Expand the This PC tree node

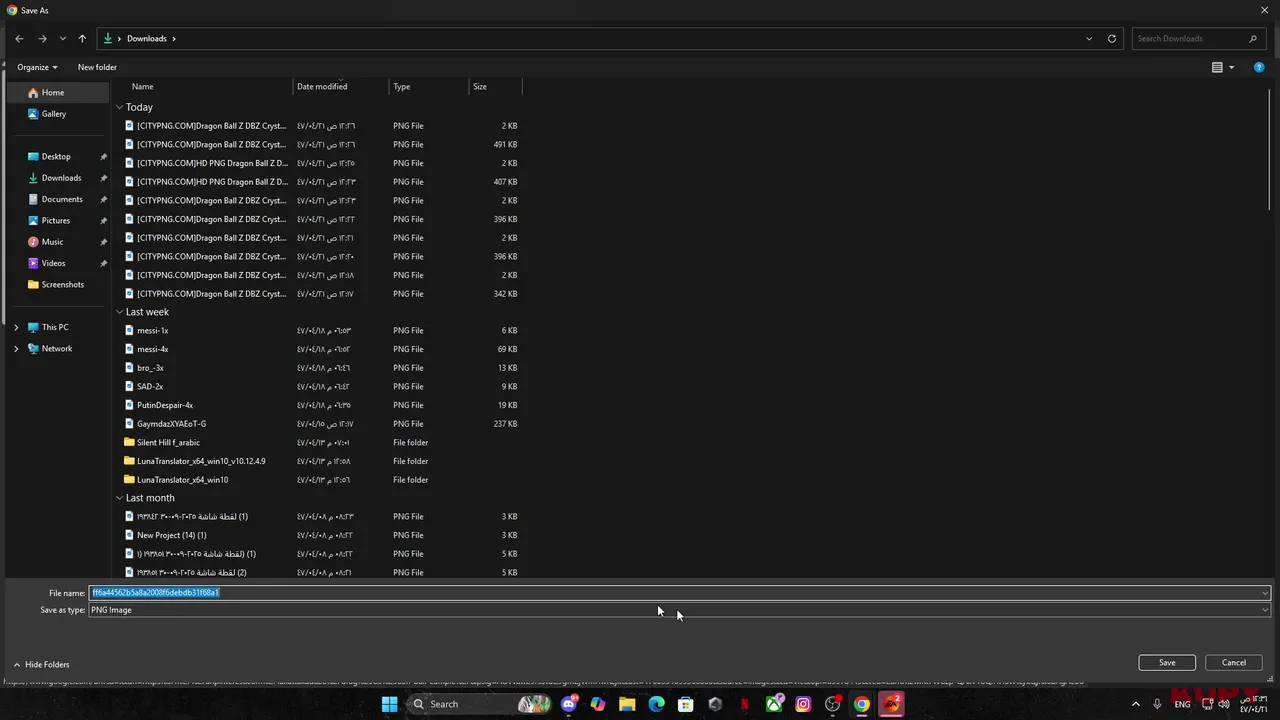16,327
